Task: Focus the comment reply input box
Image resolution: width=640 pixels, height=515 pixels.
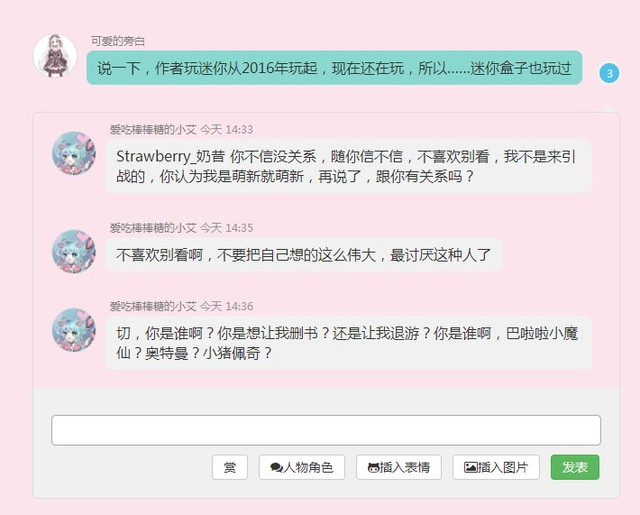Action: (326, 430)
